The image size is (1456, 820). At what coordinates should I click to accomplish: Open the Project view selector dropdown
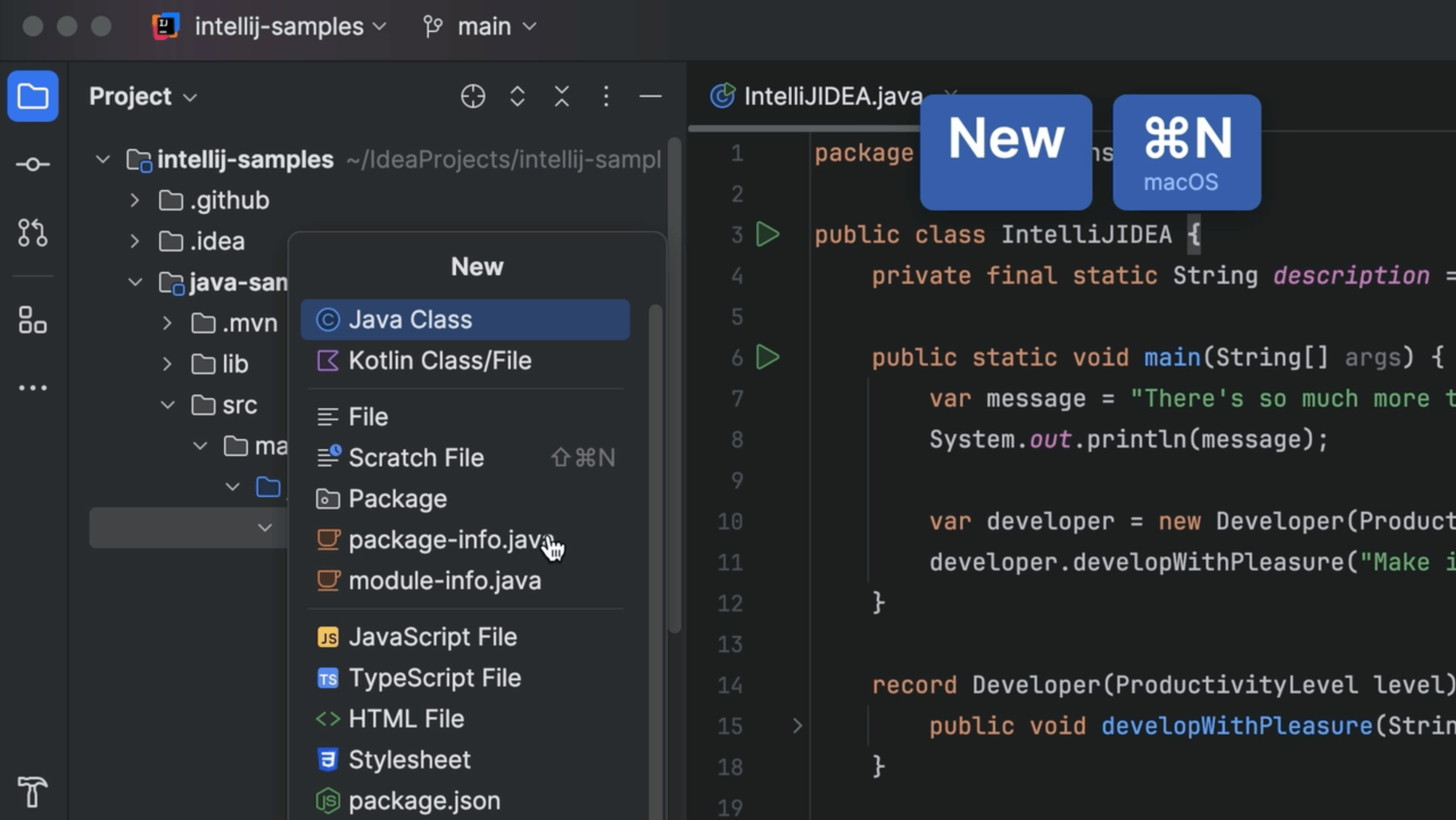pyautogui.click(x=143, y=97)
